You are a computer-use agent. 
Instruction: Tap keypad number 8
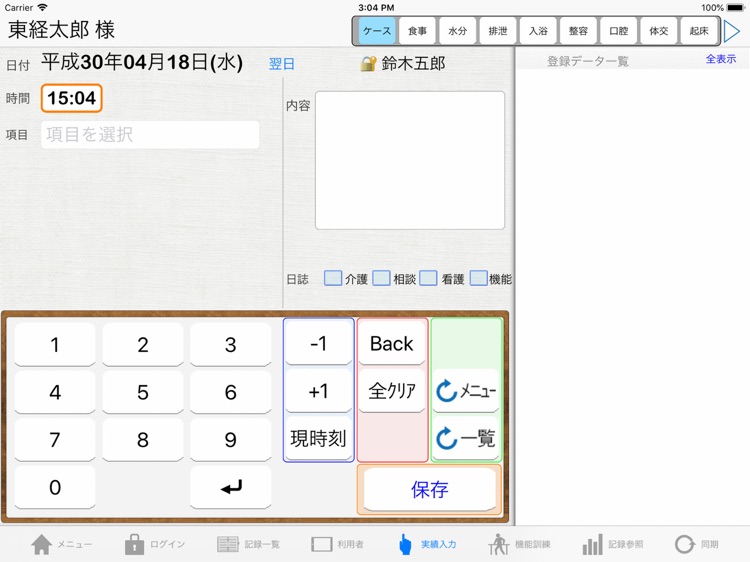click(x=143, y=440)
